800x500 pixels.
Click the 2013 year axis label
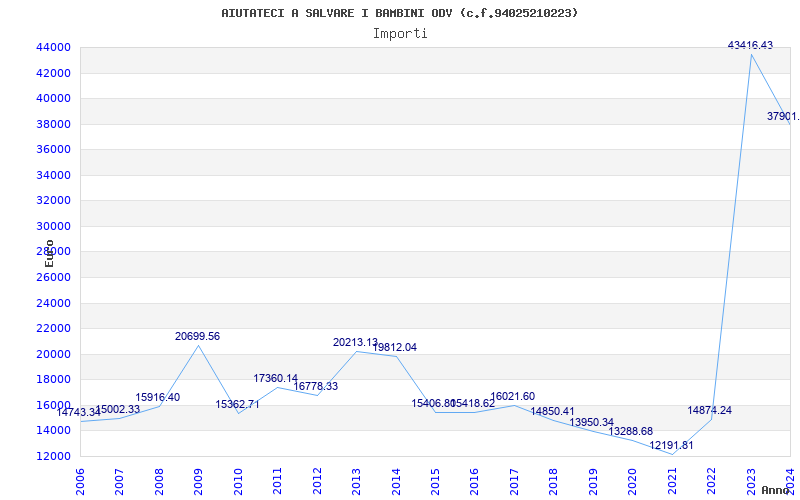pos(357,482)
